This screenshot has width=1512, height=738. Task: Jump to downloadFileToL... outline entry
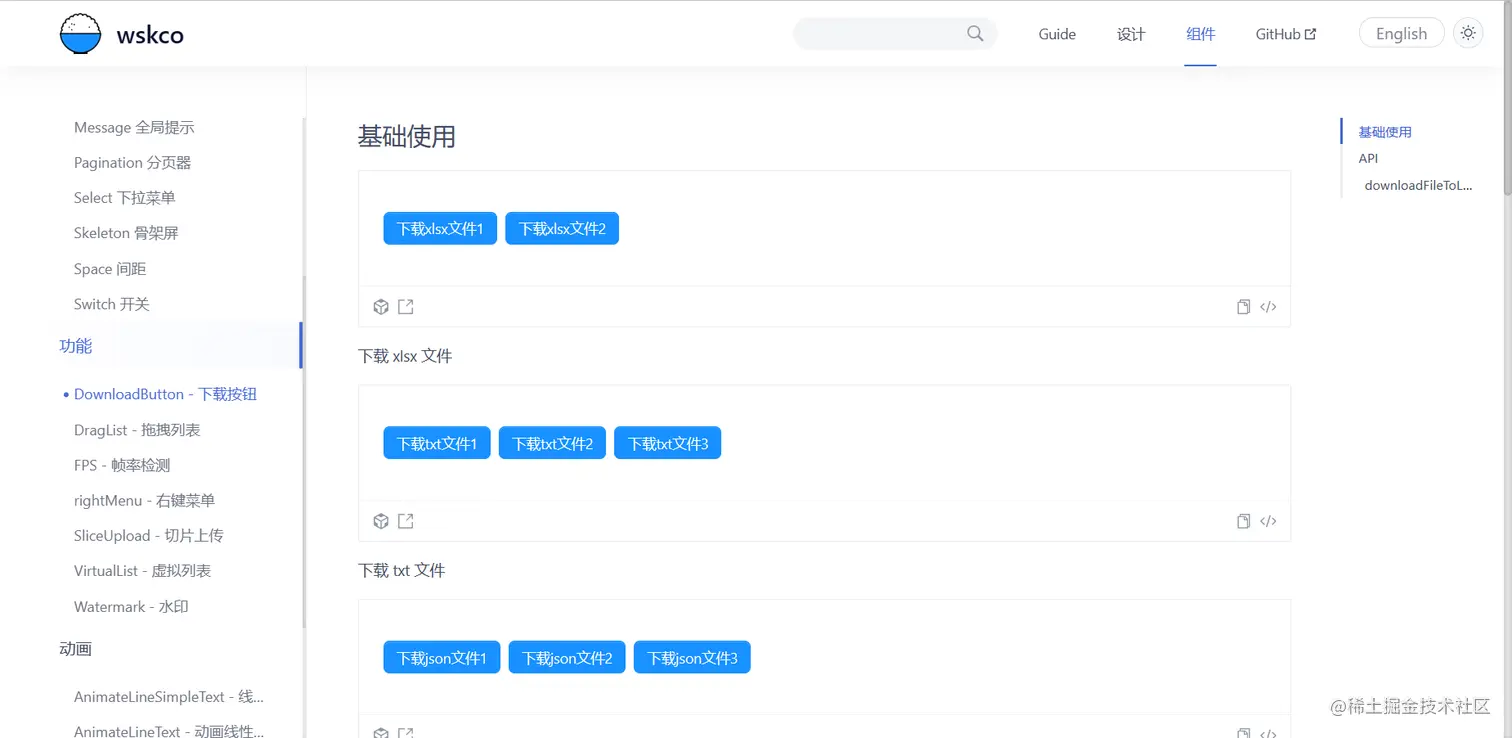(1418, 185)
